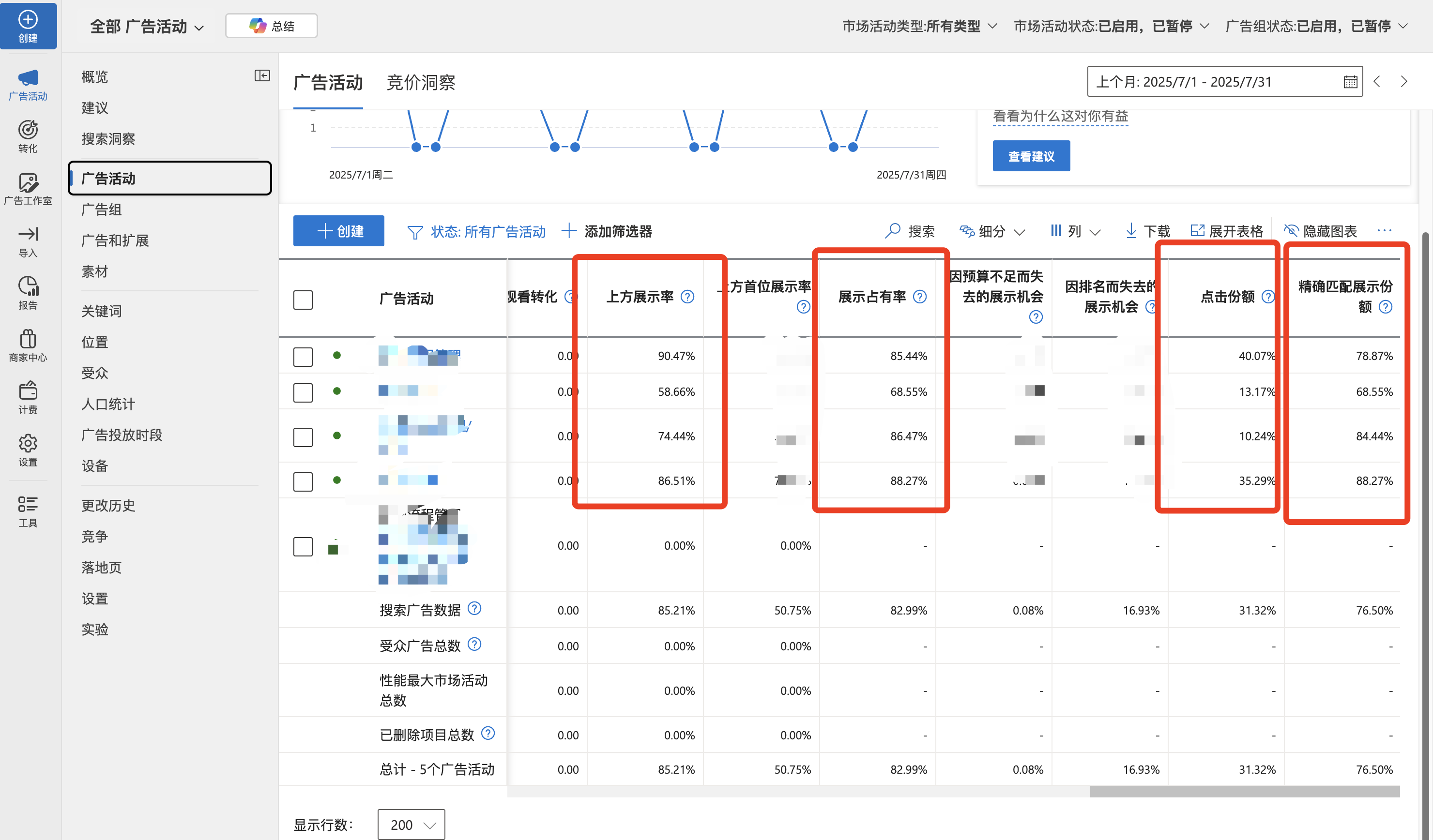Click the 总结 Copilot button
The image size is (1433, 840).
tap(271, 26)
